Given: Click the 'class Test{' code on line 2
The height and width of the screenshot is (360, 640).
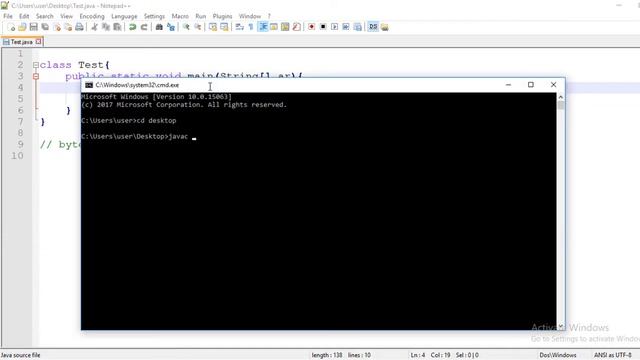Looking at the screenshot, I should click(x=75, y=65).
